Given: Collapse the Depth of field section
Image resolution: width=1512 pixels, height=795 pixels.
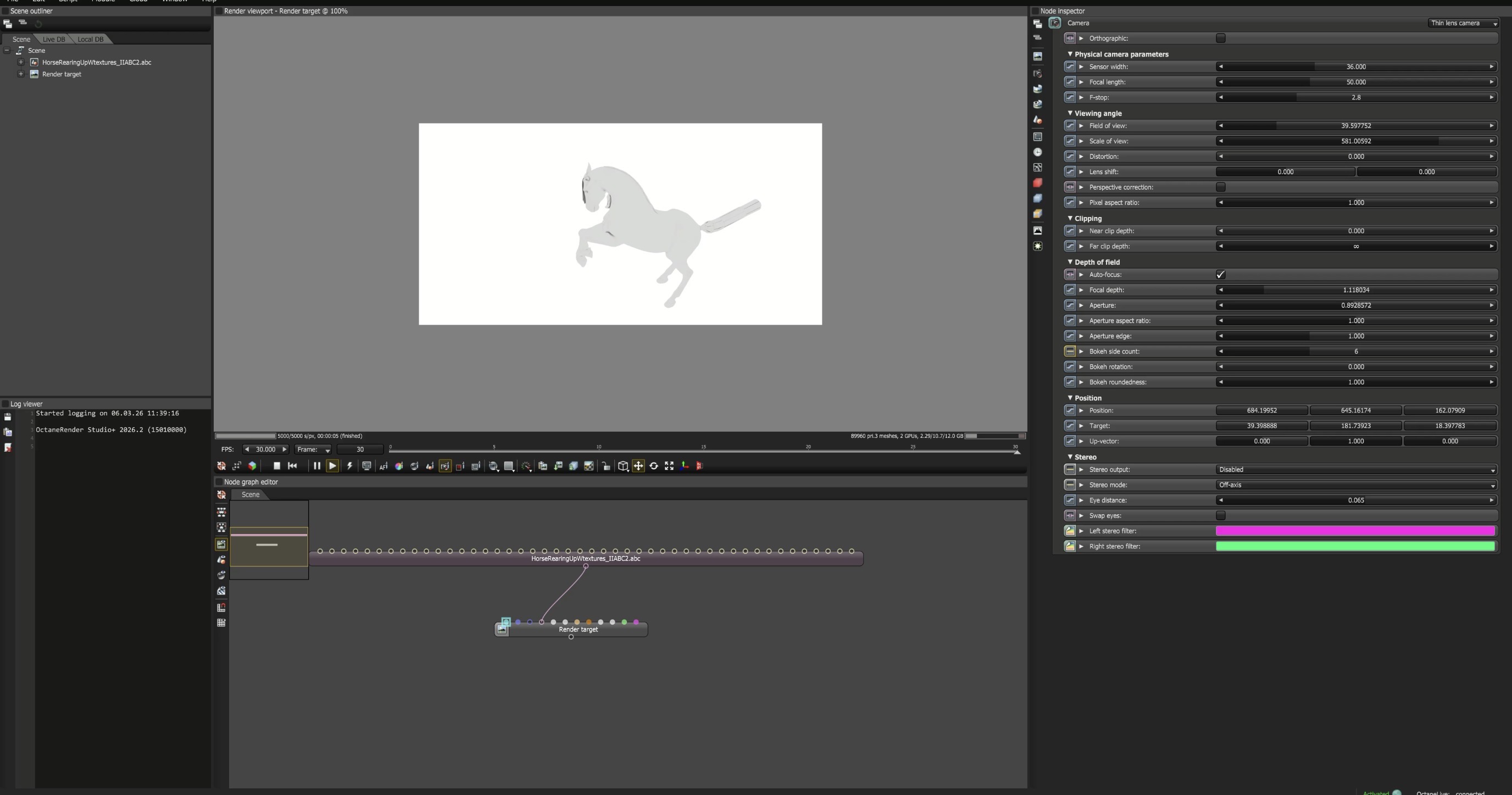Looking at the screenshot, I should (x=1070, y=262).
